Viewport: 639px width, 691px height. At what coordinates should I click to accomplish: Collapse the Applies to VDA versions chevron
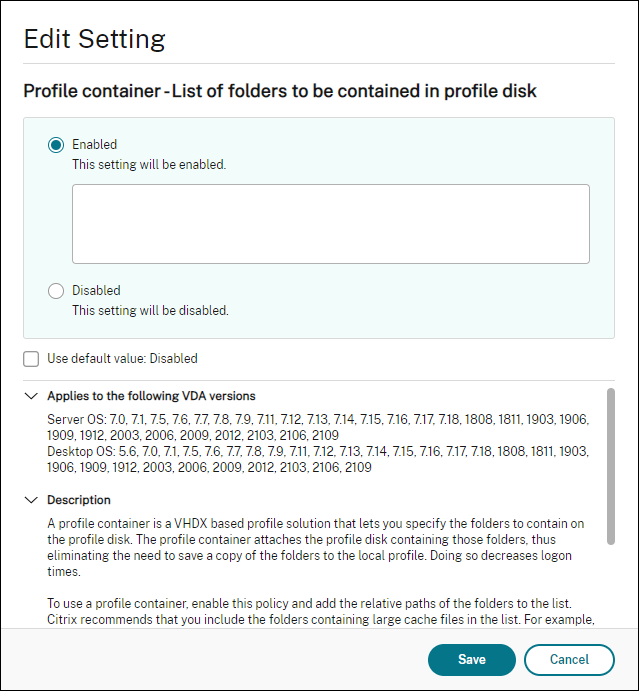tap(30, 396)
